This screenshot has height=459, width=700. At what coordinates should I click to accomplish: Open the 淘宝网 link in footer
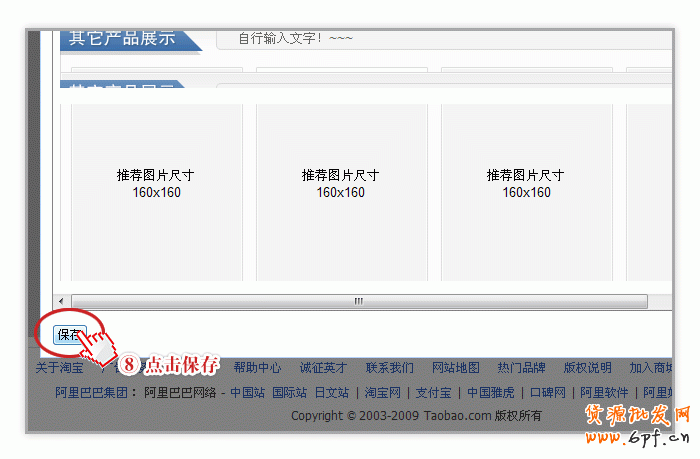tap(382, 393)
